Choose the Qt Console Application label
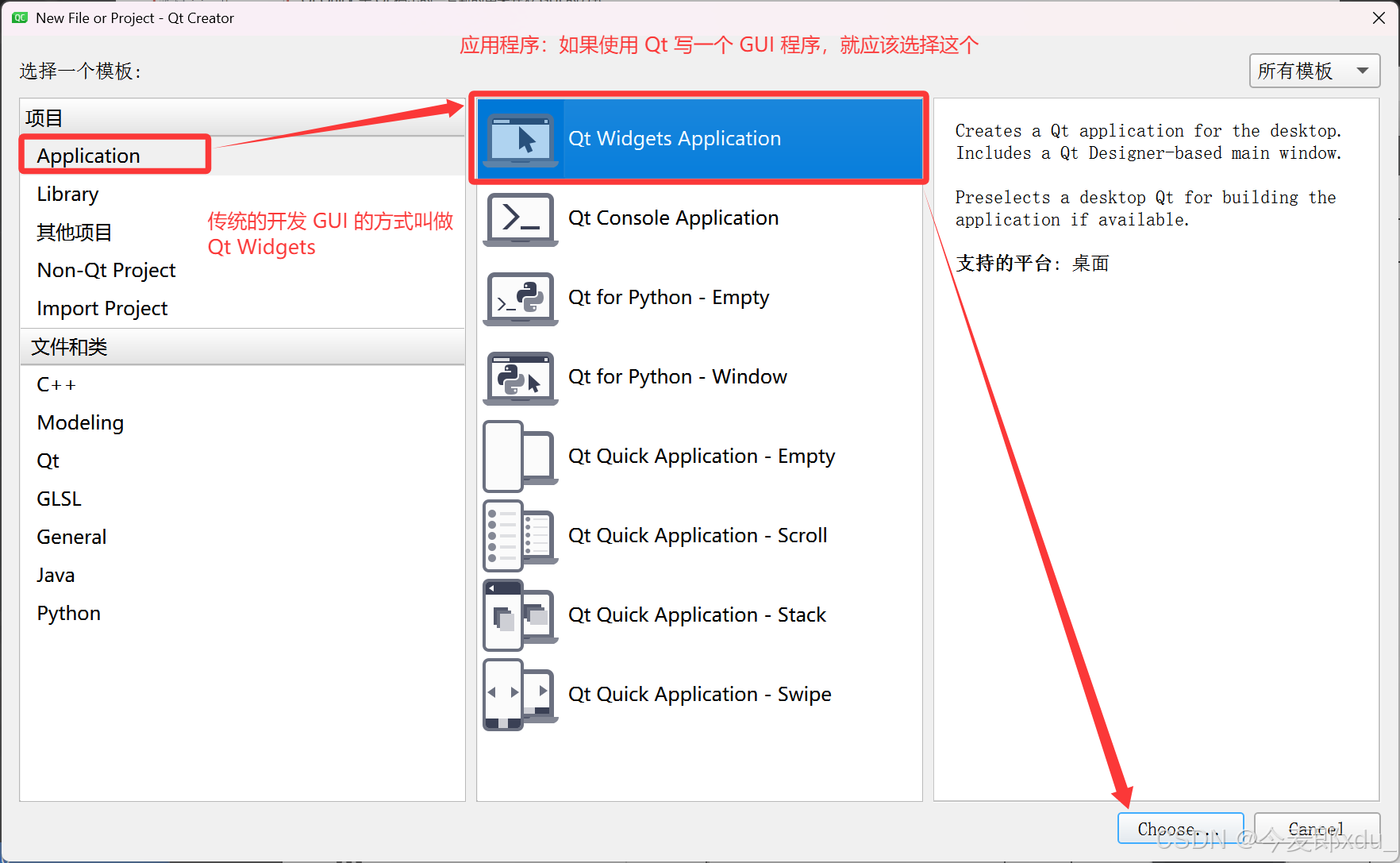 [x=673, y=218]
